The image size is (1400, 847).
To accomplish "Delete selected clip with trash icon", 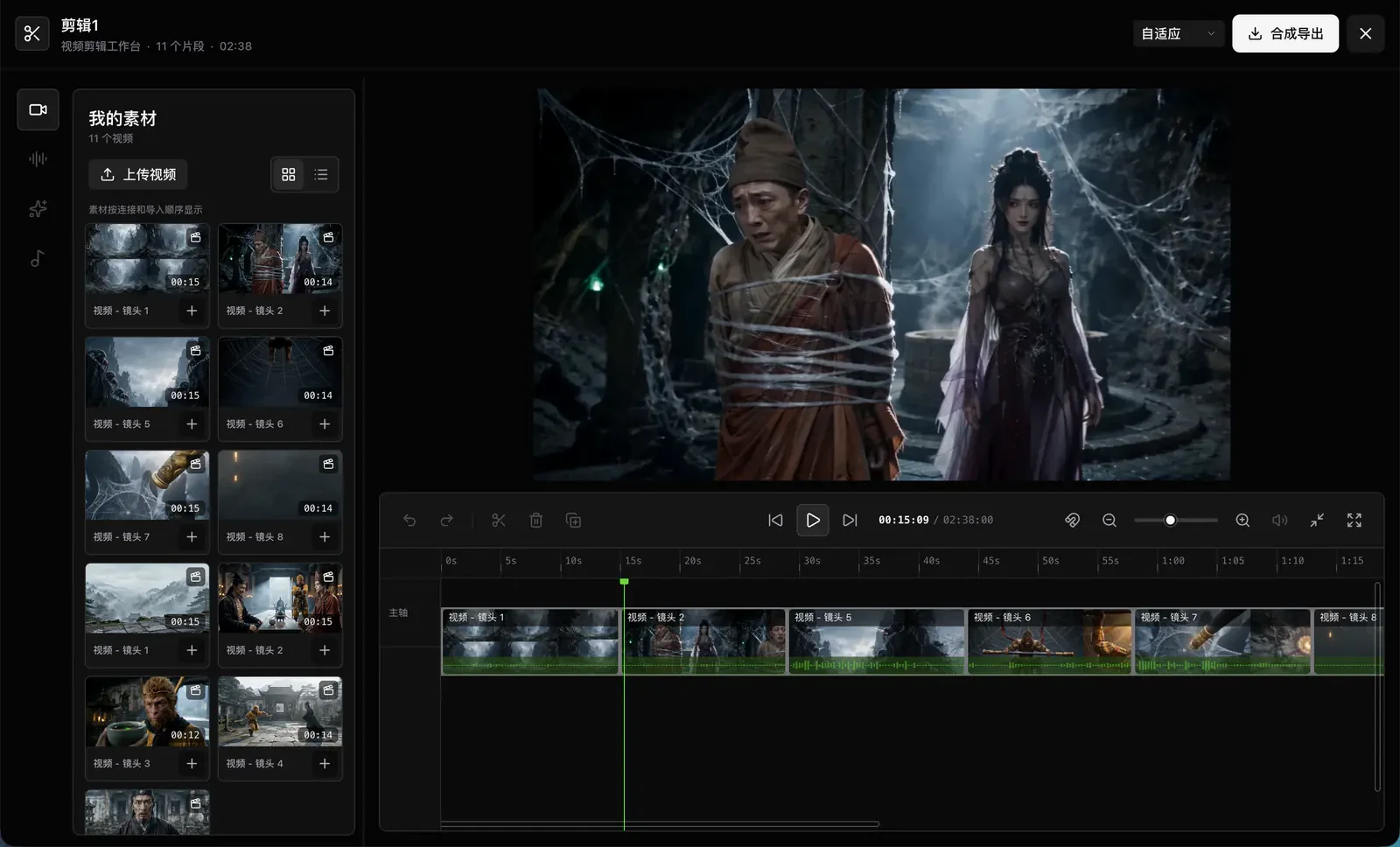I will [536, 521].
